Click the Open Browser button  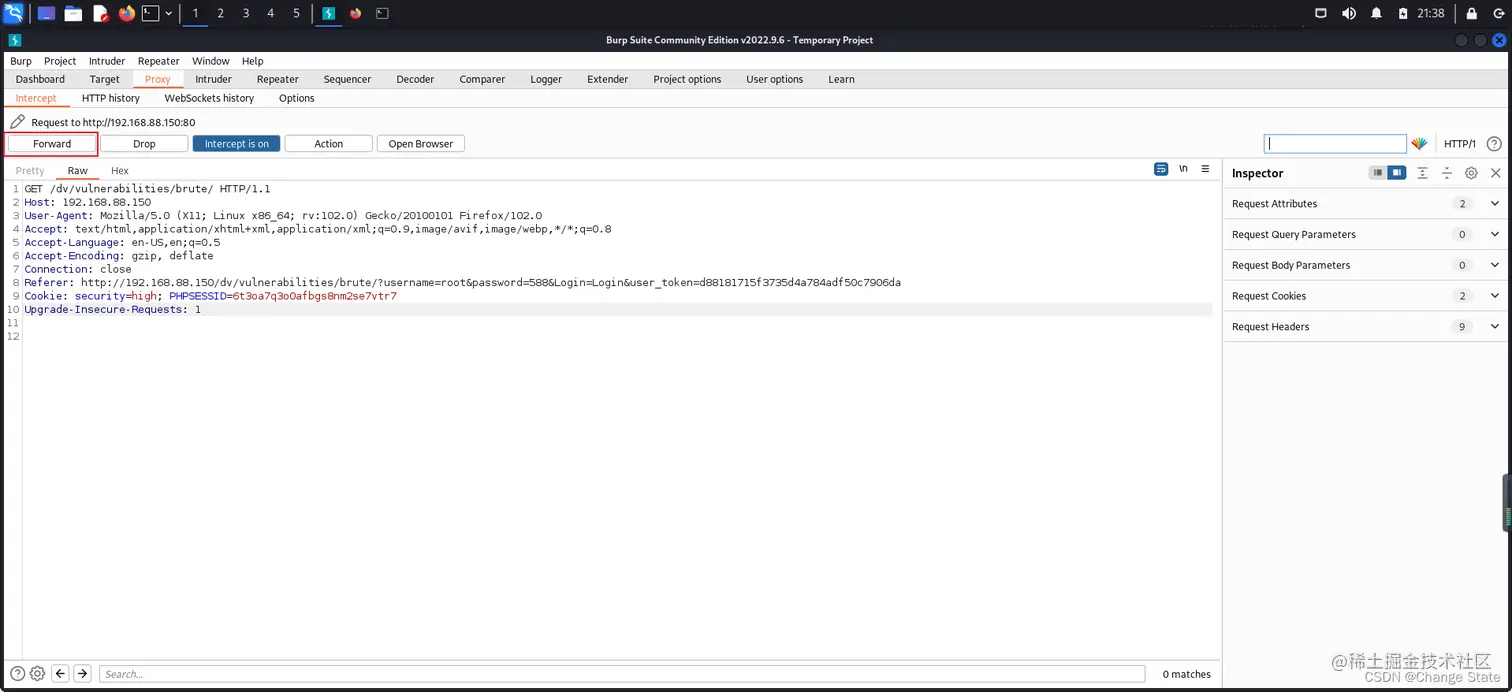tap(421, 144)
